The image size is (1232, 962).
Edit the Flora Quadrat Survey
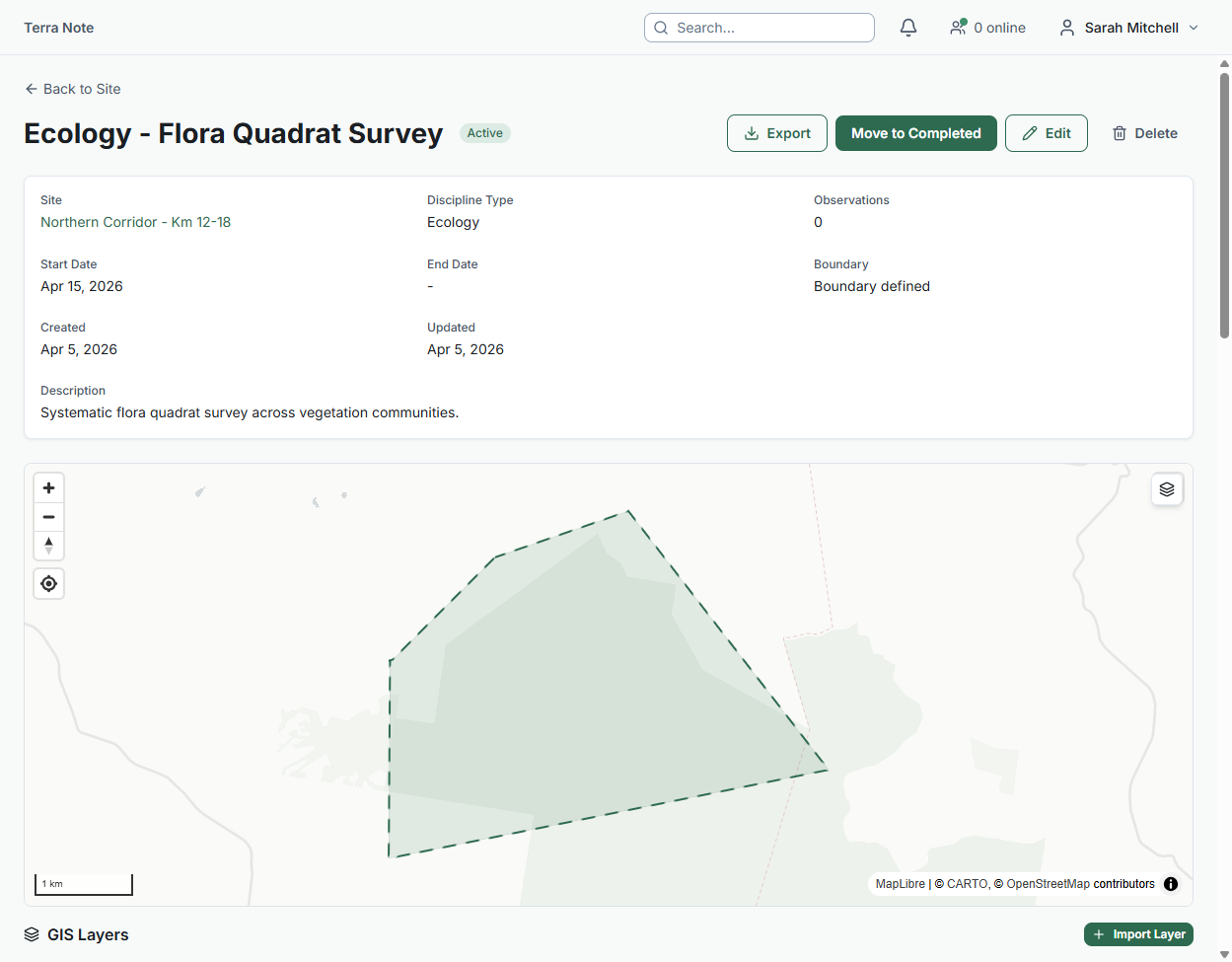[x=1046, y=133]
